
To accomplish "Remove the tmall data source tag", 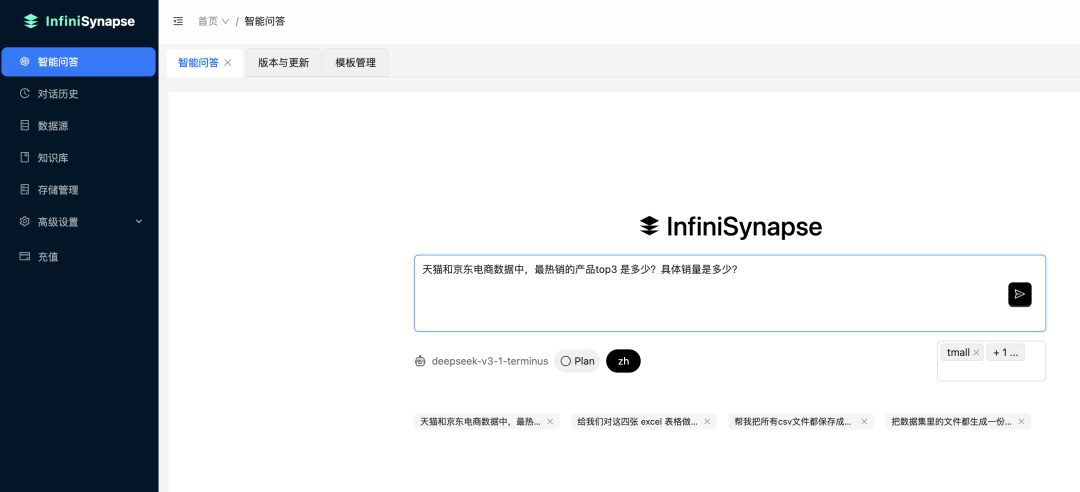I will (976, 353).
